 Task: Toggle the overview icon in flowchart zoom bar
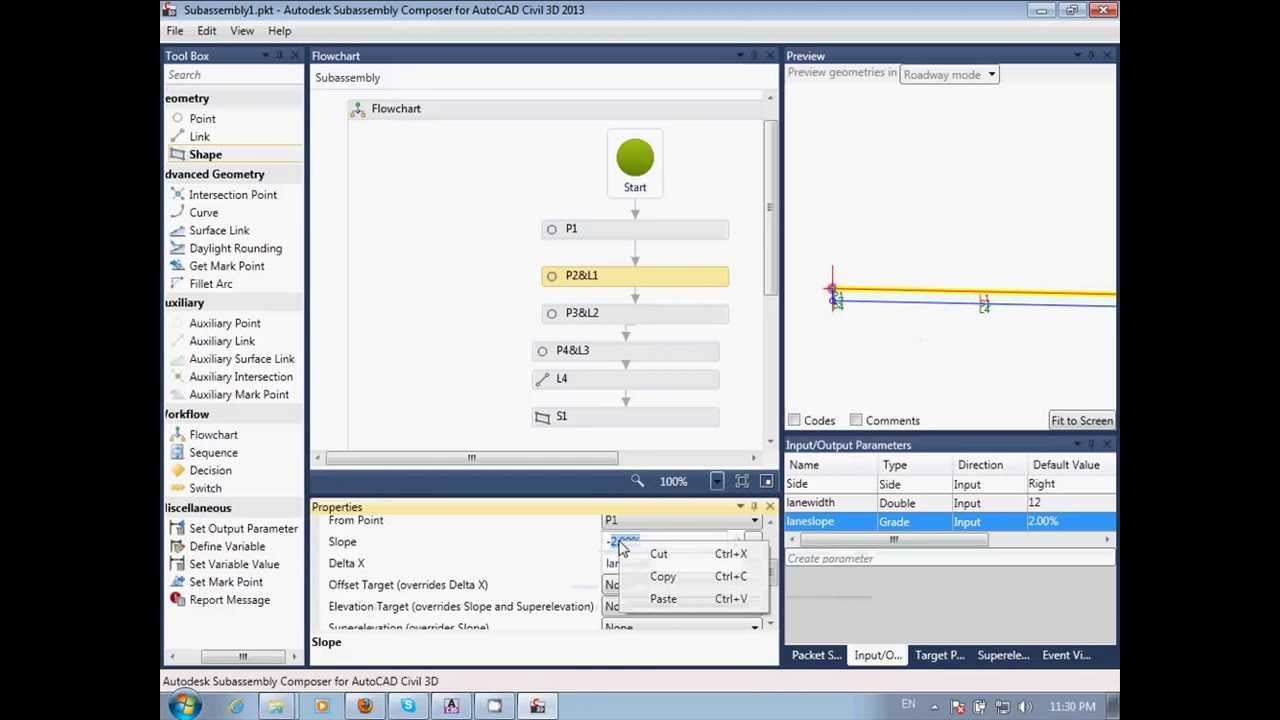[x=766, y=482]
